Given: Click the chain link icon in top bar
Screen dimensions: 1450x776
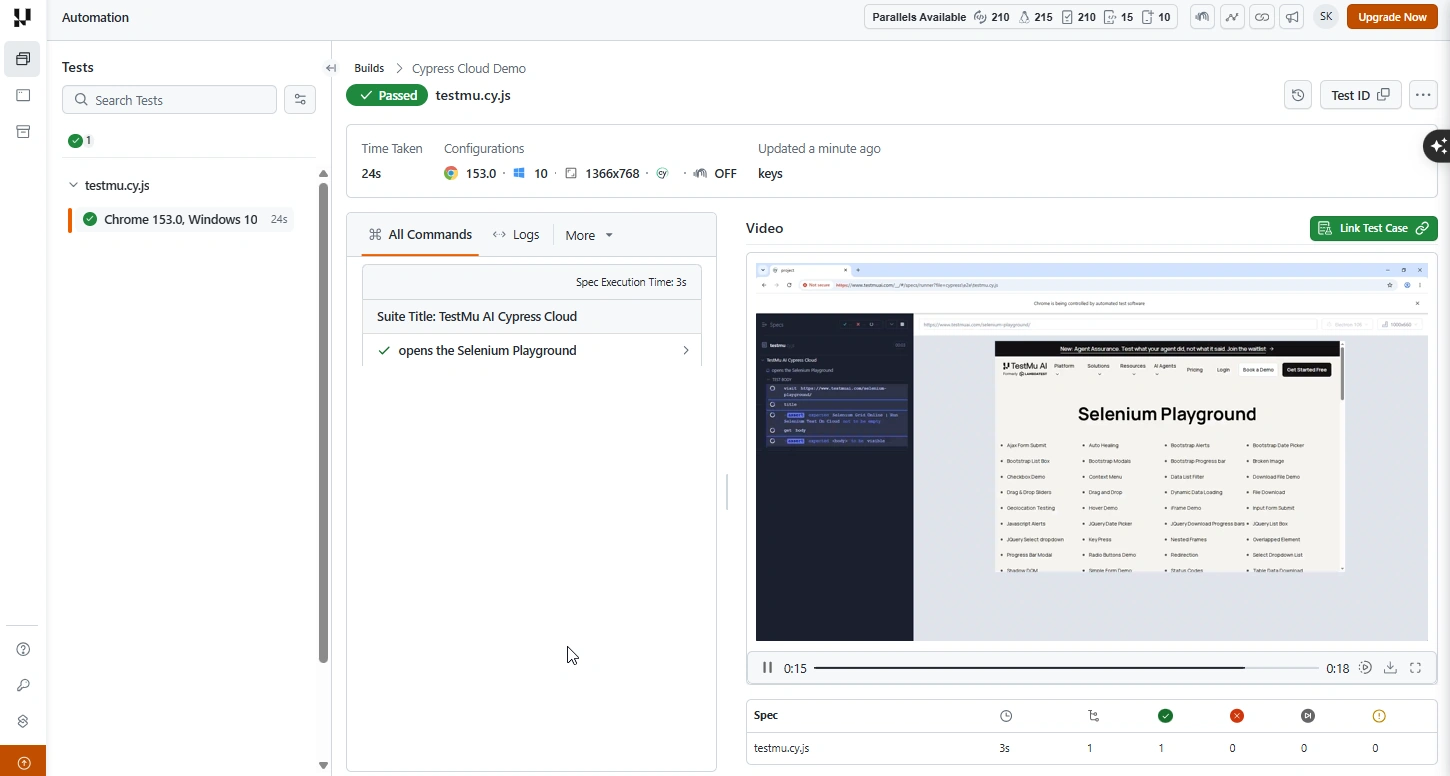Looking at the screenshot, I should 1262,17.
